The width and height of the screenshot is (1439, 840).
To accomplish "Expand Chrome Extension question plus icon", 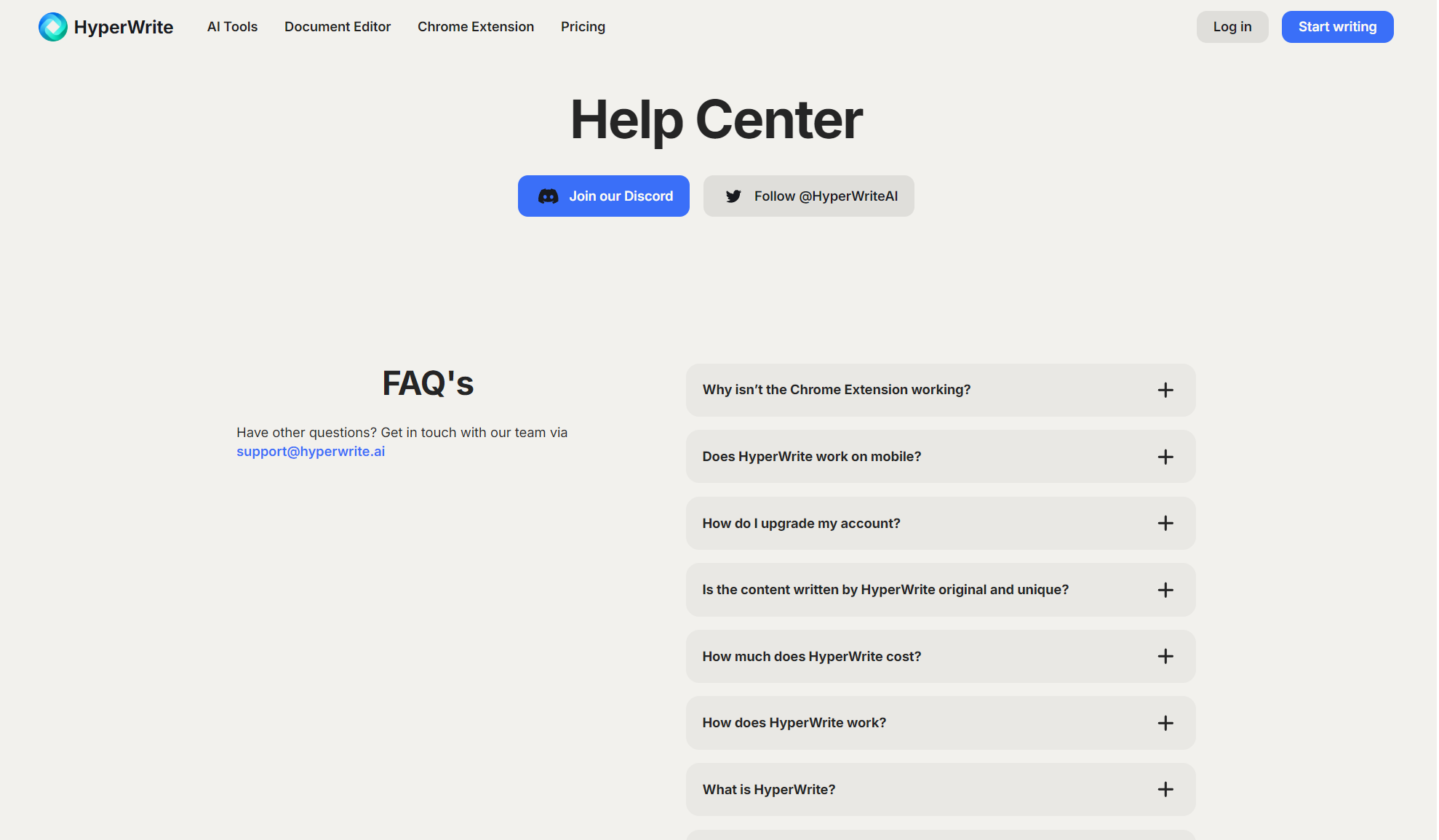I will coord(1165,391).
